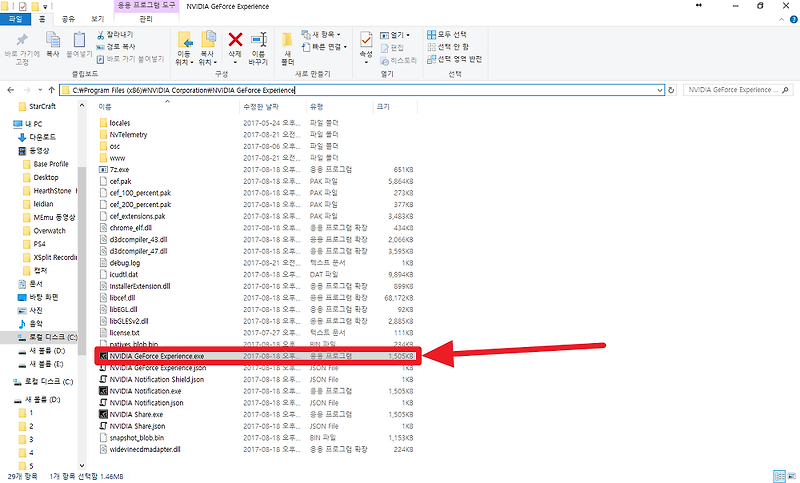The width and height of the screenshot is (800, 483).
Task: Select the Desktop (바탕 화면) sidebar item
Action: point(38,297)
